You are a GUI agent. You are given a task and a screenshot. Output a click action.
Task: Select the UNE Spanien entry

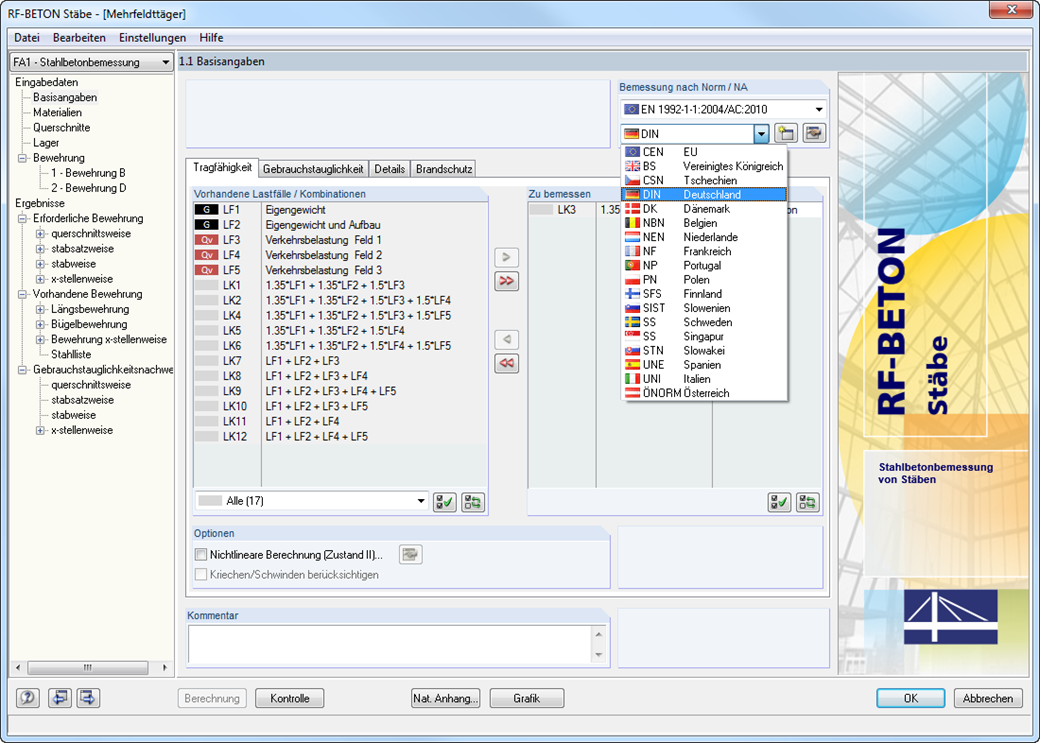point(704,365)
